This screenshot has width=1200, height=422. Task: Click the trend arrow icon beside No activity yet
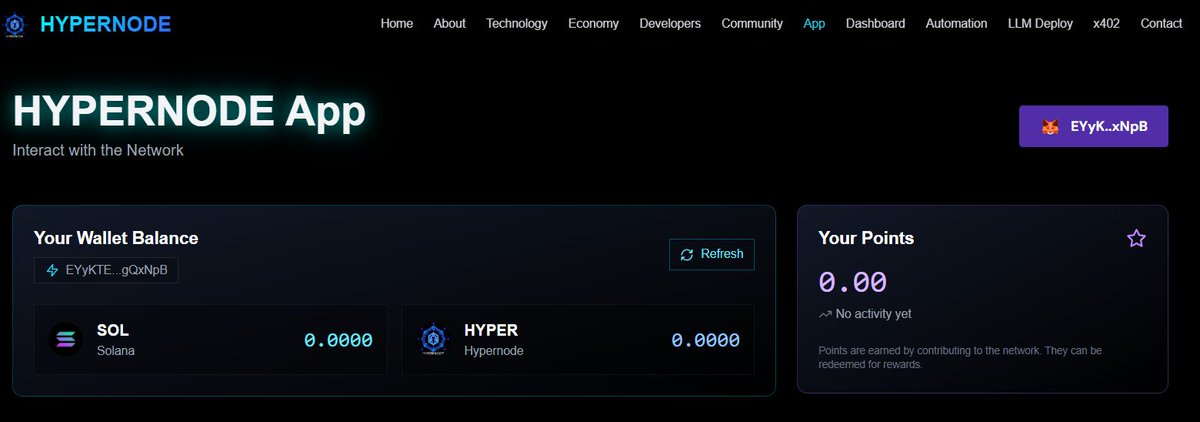[x=825, y=314]
